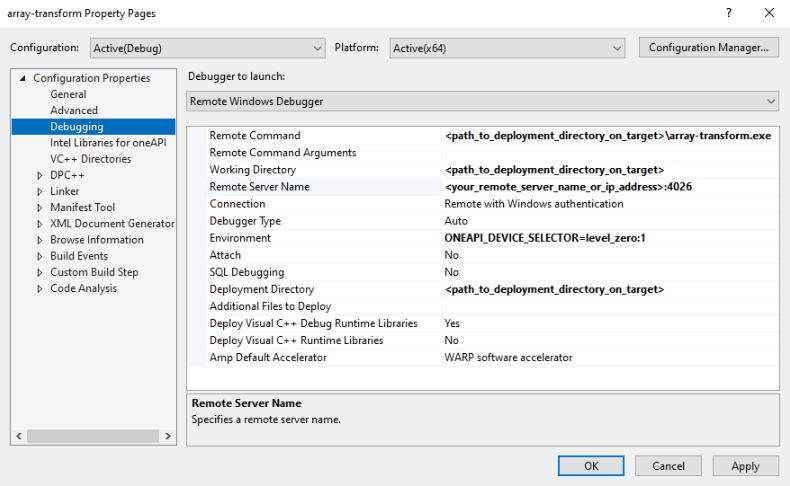Expand the Manifest Tool node
This screenshot has width=790, height=486.
click(39, 207)
